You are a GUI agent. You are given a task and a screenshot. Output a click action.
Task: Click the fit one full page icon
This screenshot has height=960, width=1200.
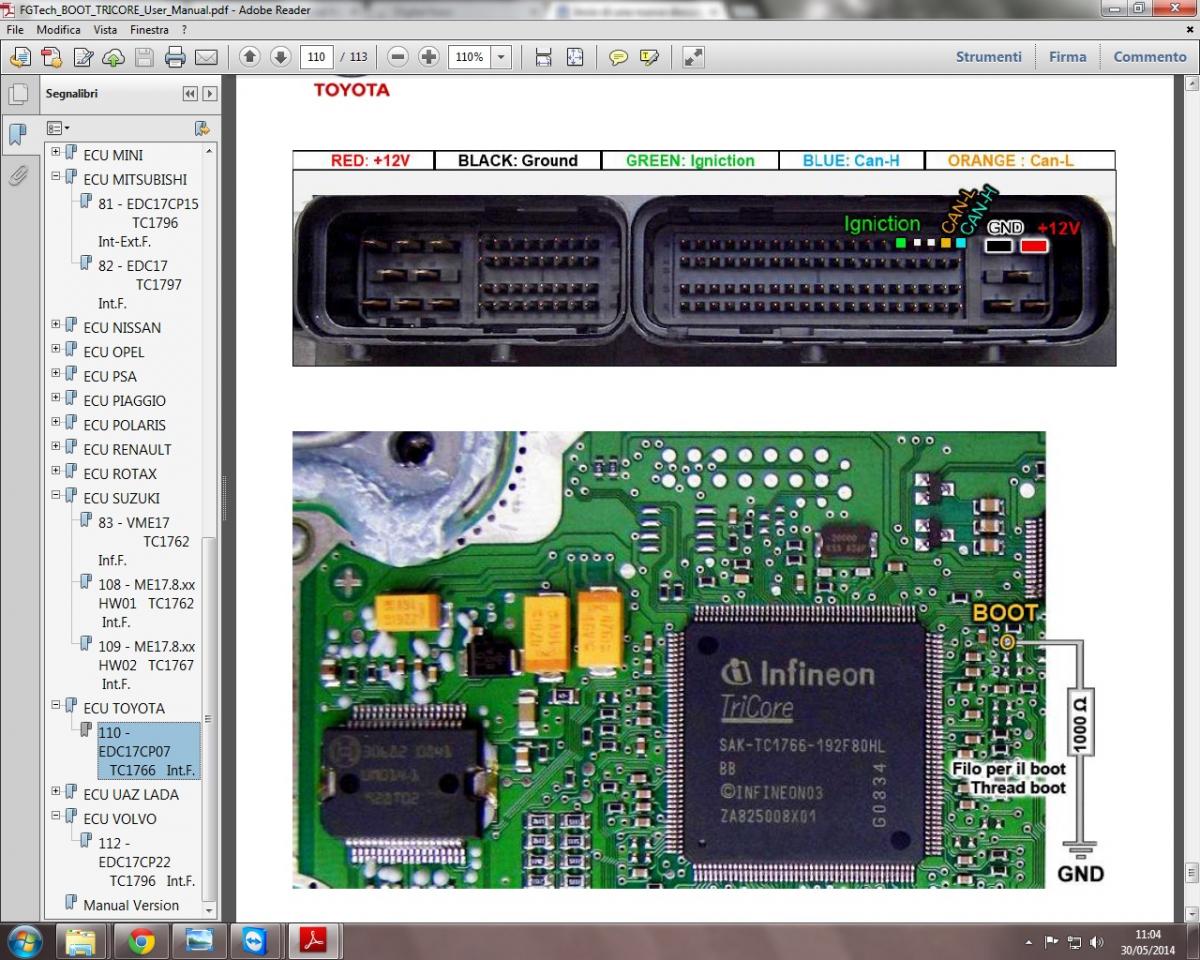pyautogui.click(x=574, y=57)
